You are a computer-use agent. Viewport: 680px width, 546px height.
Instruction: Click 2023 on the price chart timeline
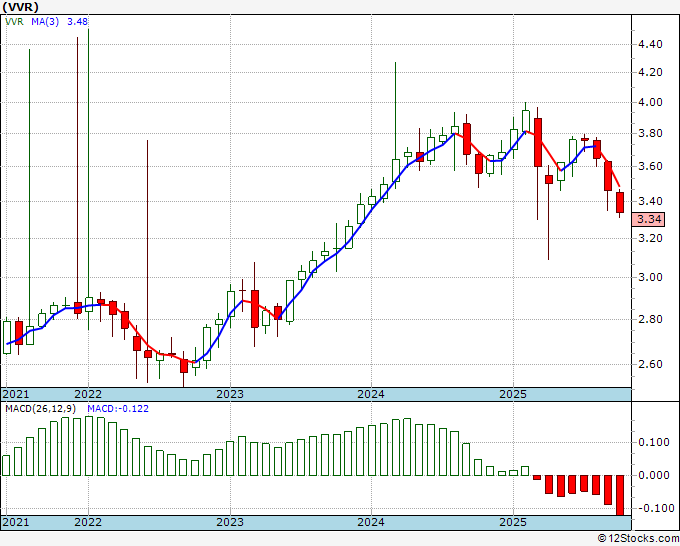tap(230, 394)
